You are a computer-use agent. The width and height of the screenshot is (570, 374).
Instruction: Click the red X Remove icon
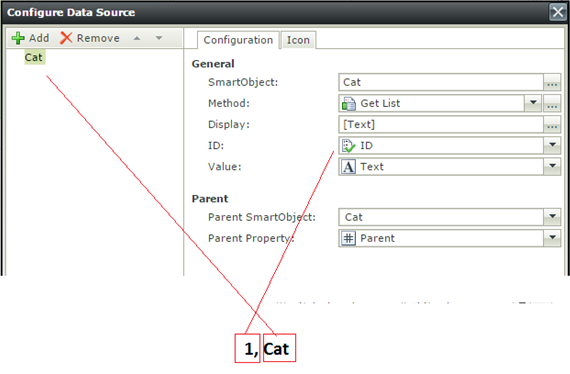point(66,38)
